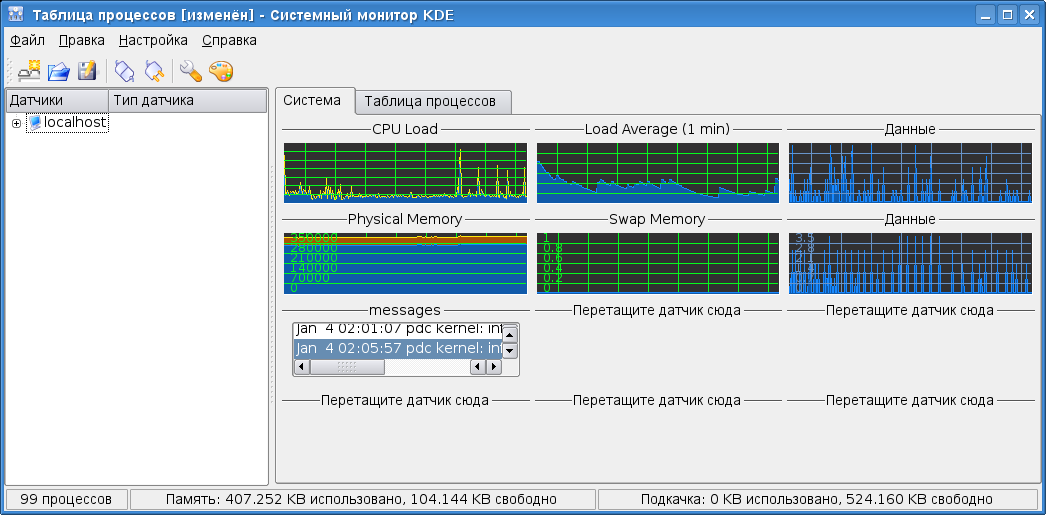This screenshot has height=515, width=1046.
Task: Click the top-right Данные bar graph
Action: (x=910, y=173)
